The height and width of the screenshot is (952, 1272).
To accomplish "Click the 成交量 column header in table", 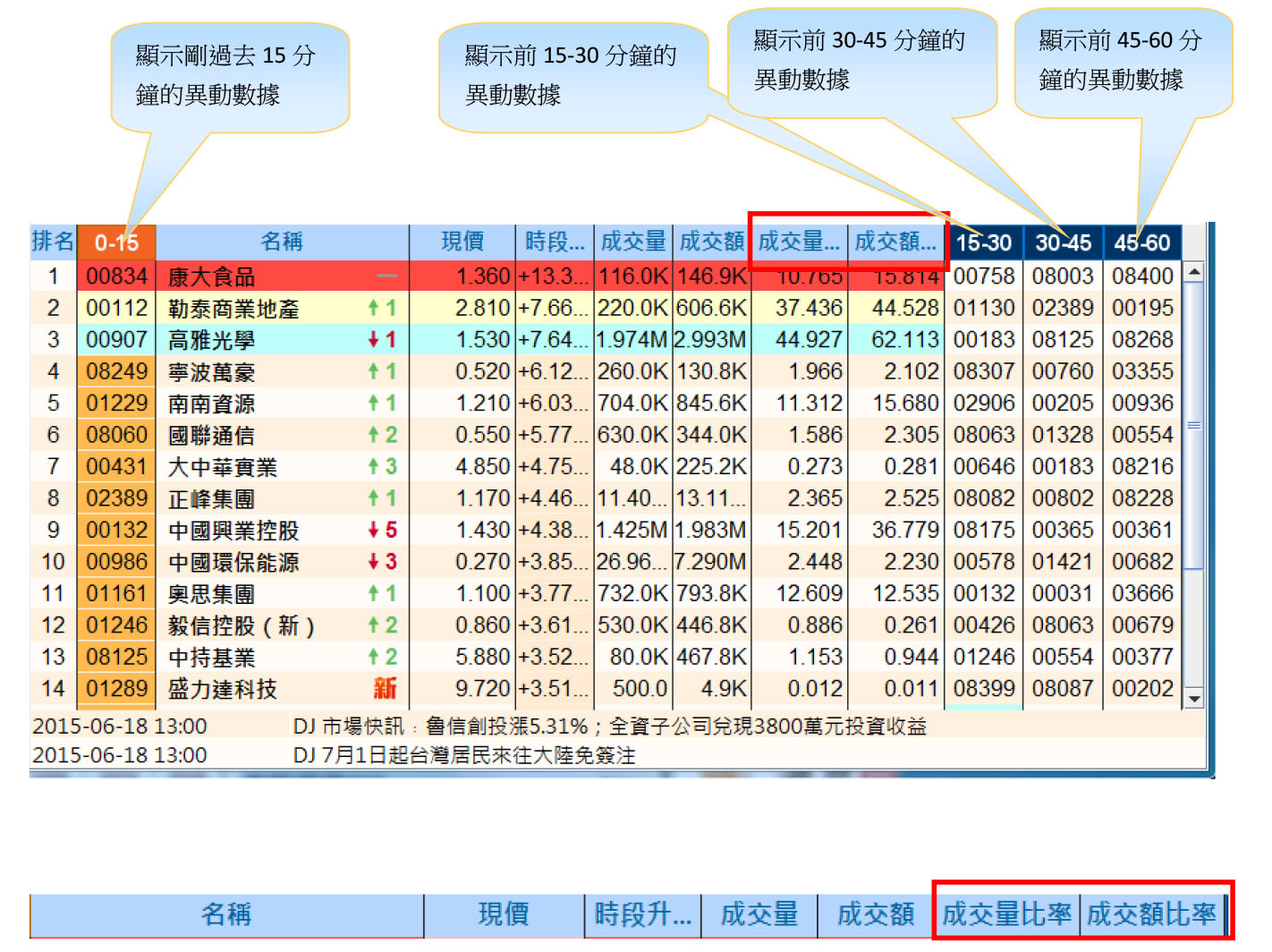I will [x=633, y=242].
